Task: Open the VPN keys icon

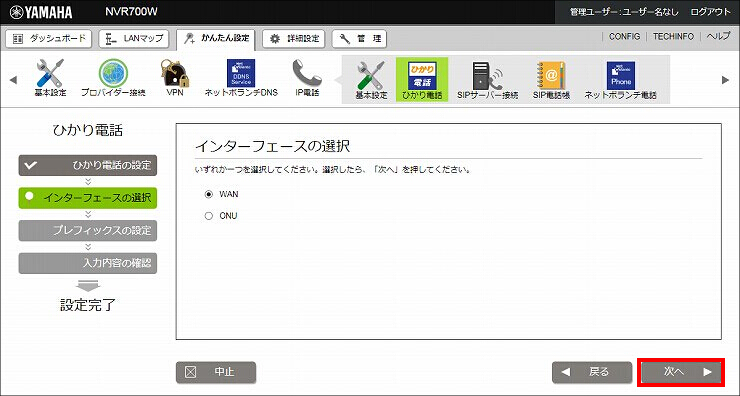Action: coord(175,78)
